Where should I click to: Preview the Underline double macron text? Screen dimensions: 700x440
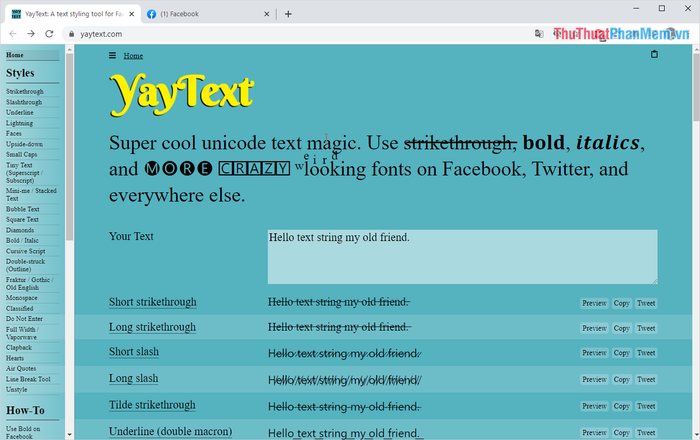594,433
